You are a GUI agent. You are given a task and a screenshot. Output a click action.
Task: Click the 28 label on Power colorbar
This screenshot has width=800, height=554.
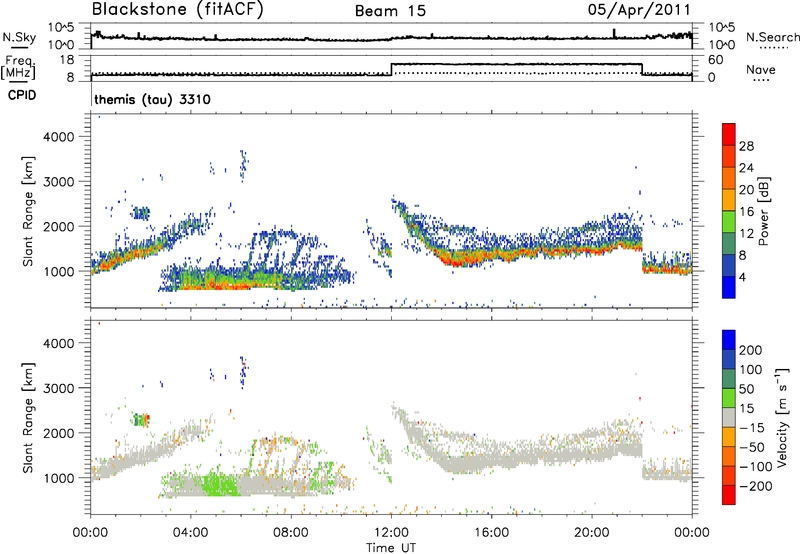click(x=746, y=146)
